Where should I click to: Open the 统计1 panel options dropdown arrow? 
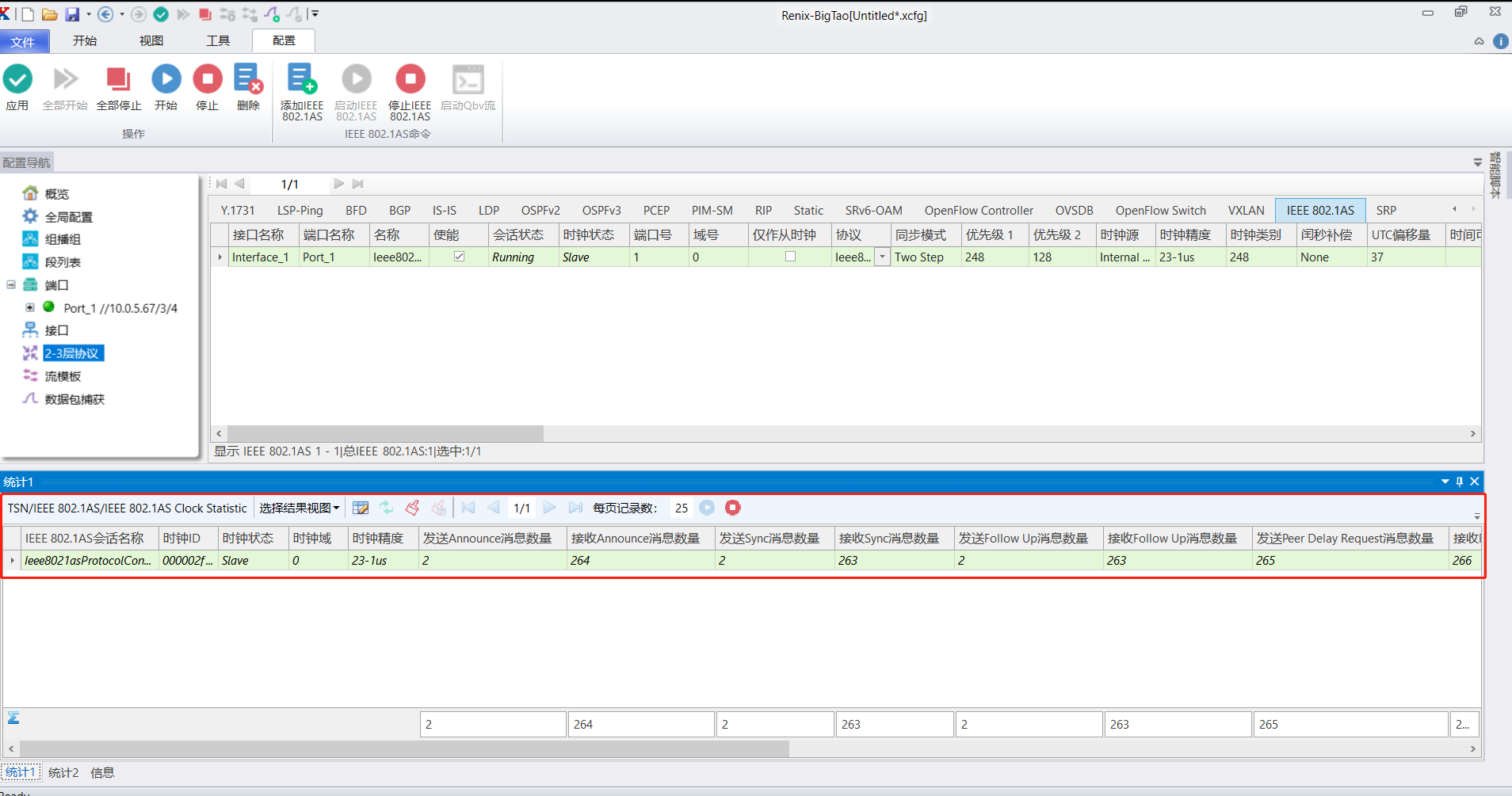point(1445,482)
